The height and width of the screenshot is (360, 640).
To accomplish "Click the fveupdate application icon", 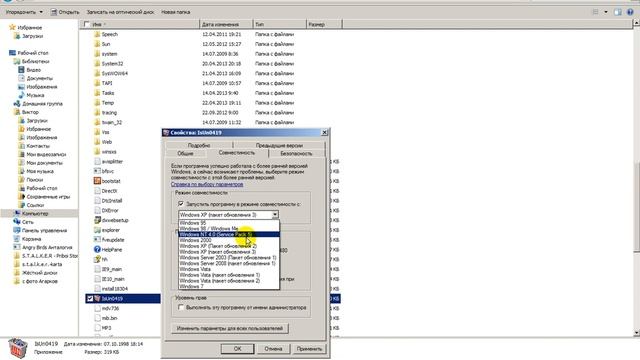I will click(97, 240).
